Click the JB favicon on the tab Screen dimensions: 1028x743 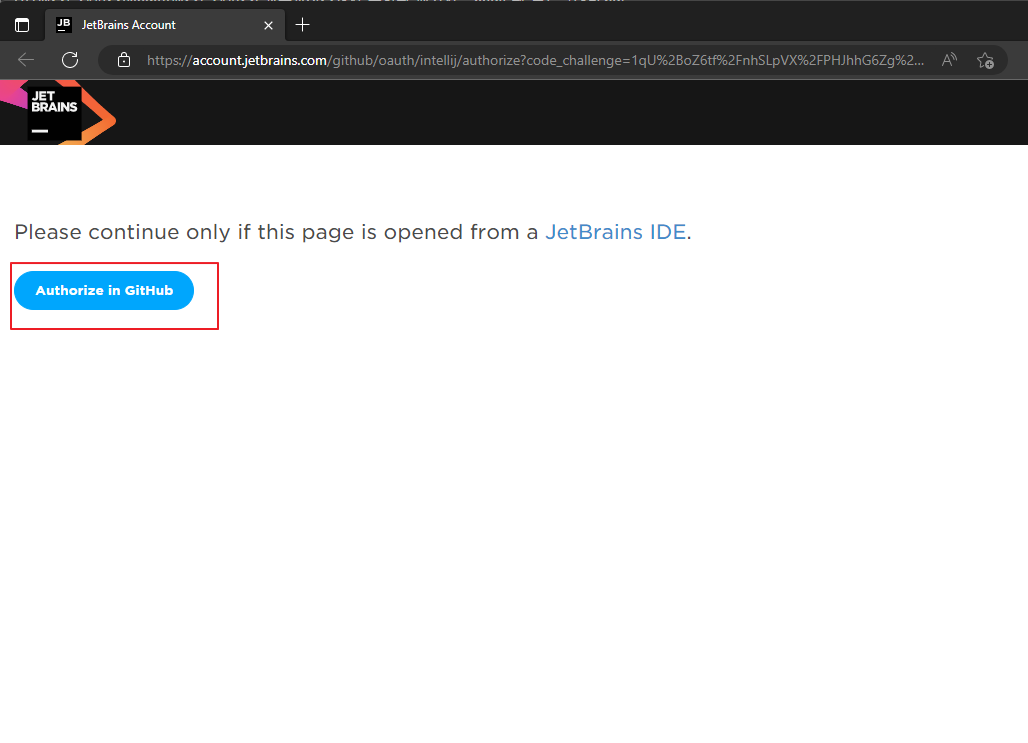click(x=64, y=25)
